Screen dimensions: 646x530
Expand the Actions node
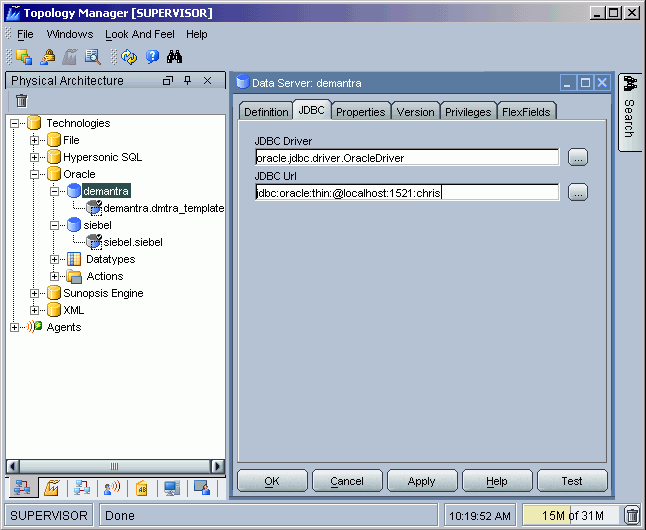(54, 276)
